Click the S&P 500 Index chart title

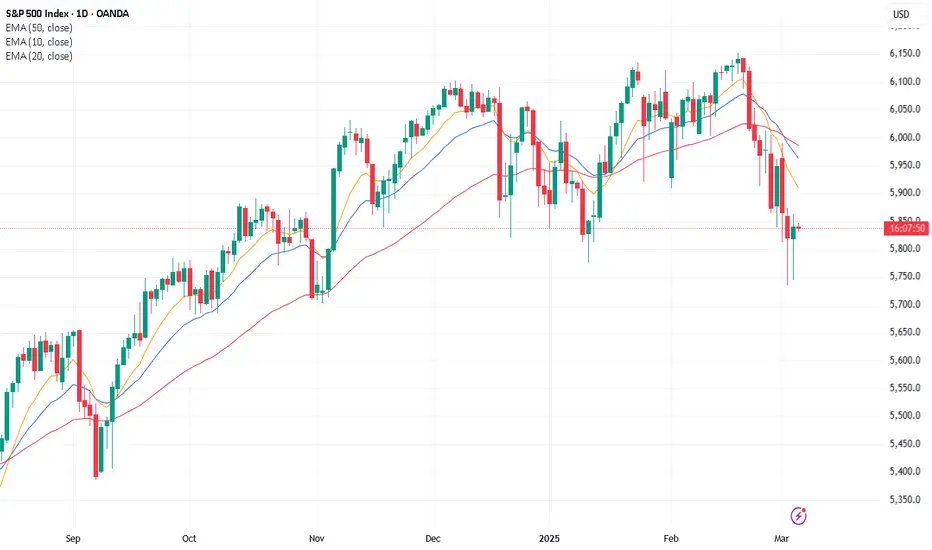(x=67, y=14)
